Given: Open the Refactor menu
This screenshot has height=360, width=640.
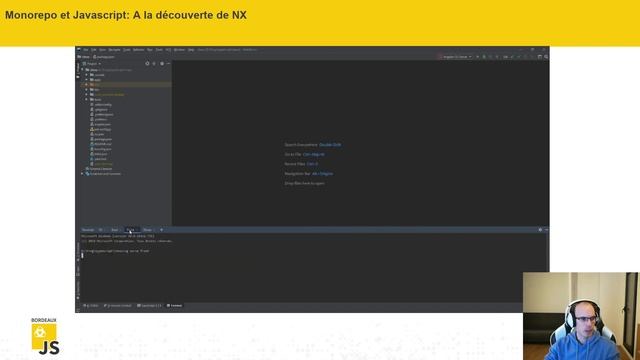Looking at the screenshot, I should 139,50.
